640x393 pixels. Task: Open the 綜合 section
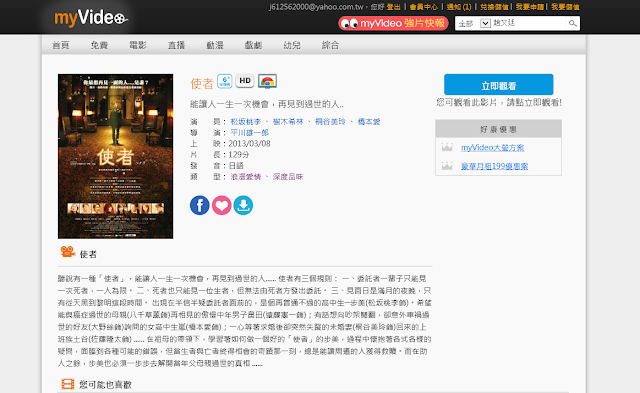coord(330,45)
